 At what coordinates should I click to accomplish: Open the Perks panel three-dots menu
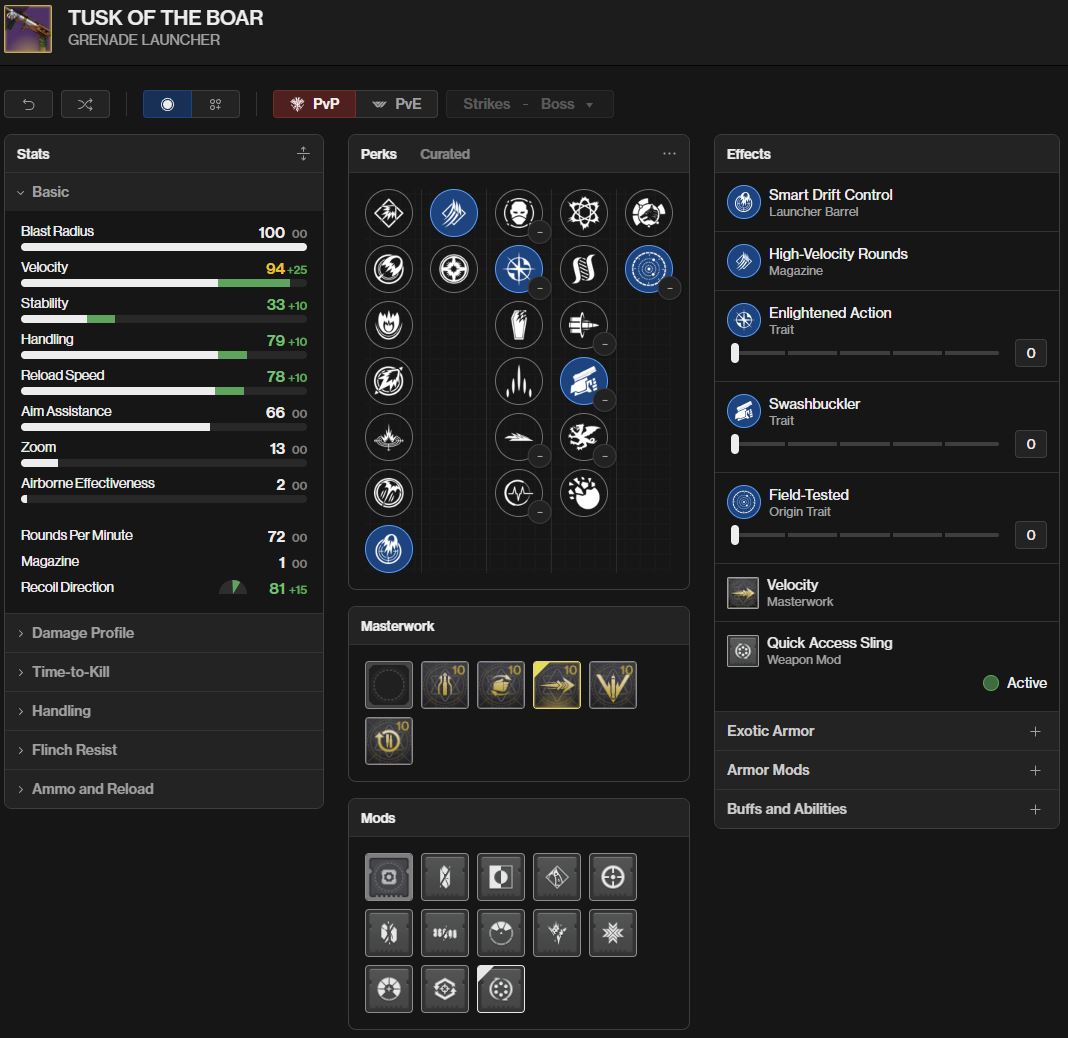[669, 154]
